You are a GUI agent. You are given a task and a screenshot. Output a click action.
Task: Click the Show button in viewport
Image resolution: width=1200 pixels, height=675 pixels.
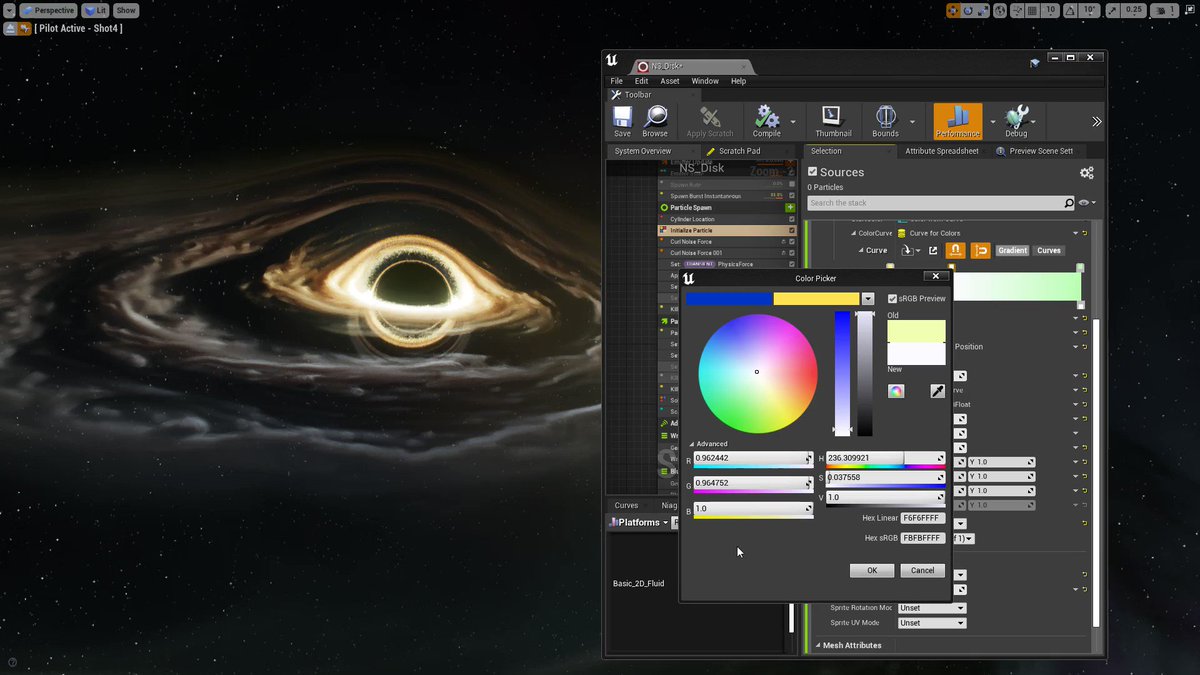(x=125, y=10)
